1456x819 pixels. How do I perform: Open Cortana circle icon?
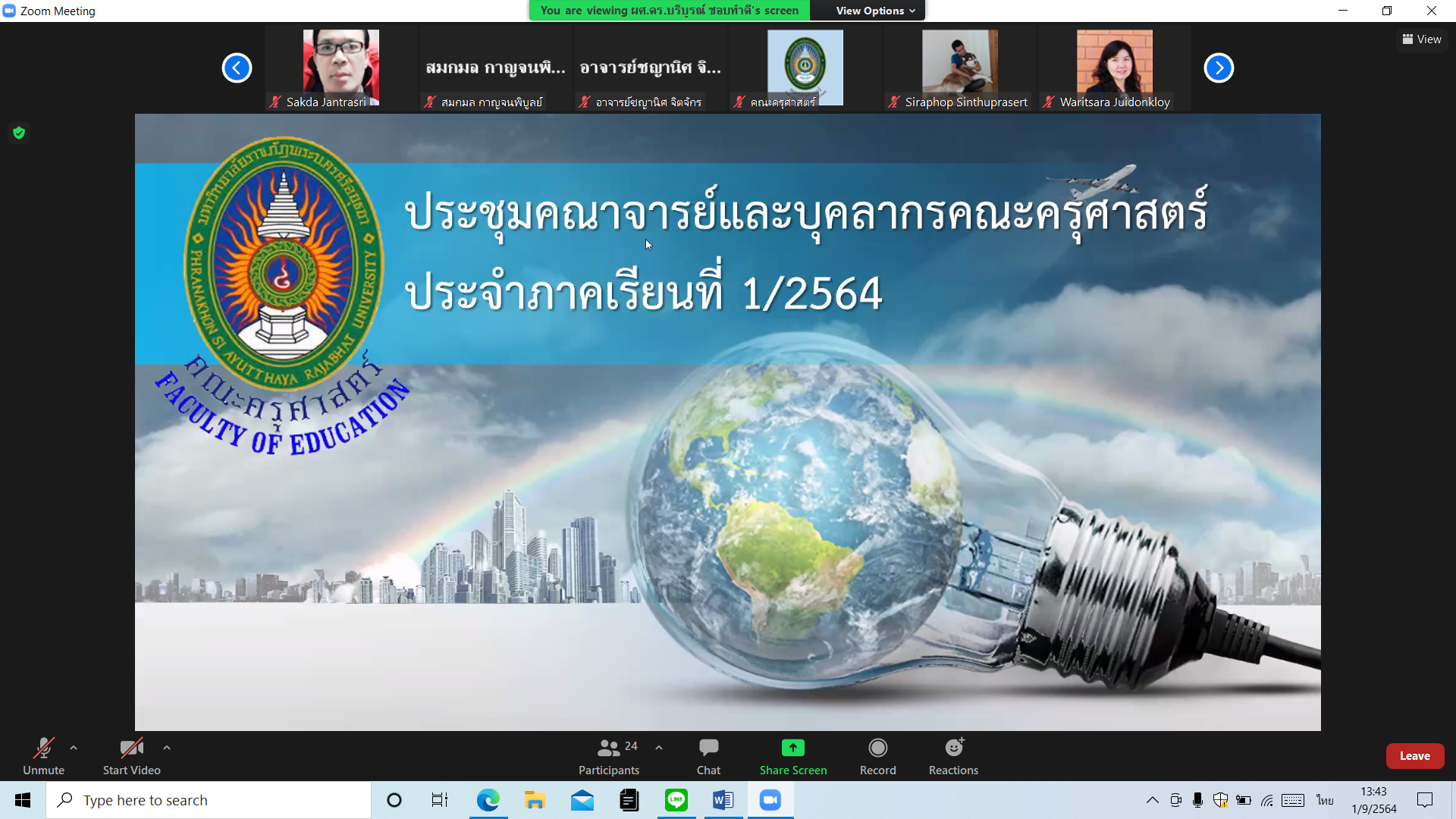(x=394, y=800)
